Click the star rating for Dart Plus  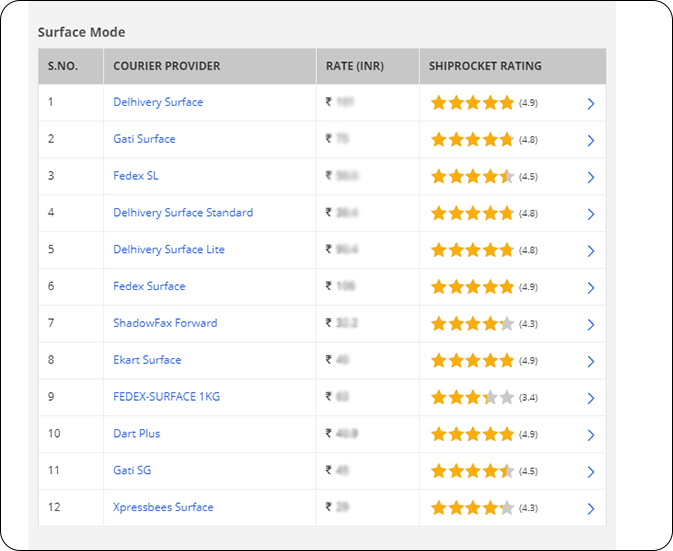472,435
